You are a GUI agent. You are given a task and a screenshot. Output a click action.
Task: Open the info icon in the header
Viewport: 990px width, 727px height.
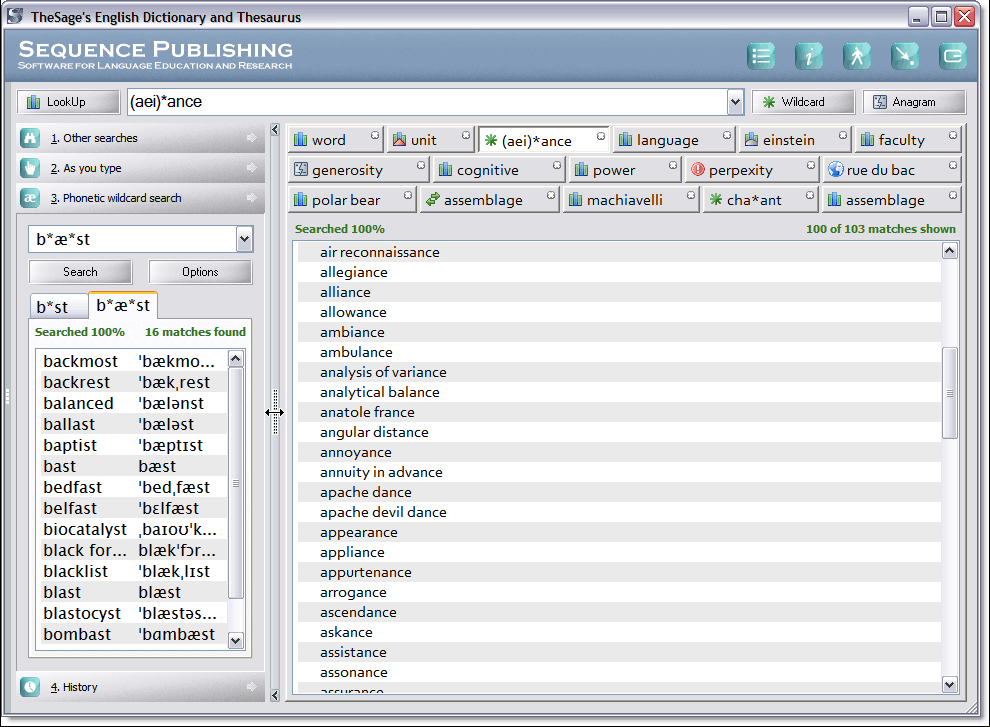click(809, 56)
